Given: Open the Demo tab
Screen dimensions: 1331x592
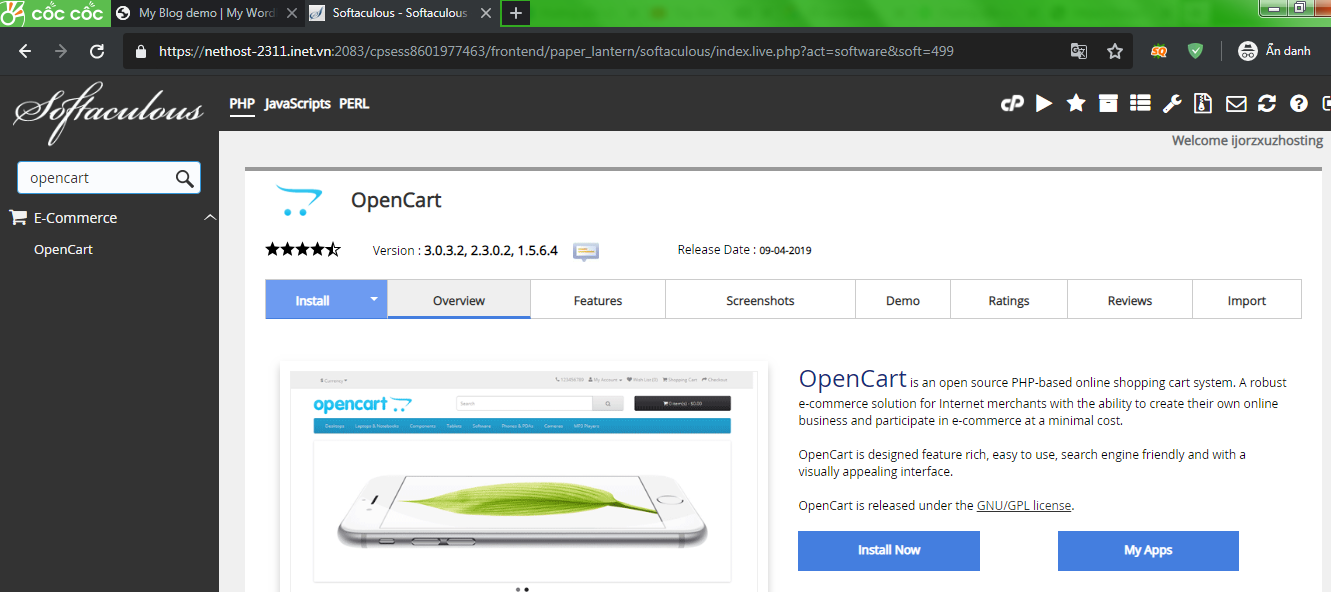Looking at the screenshot, I should tap(903, 300).
